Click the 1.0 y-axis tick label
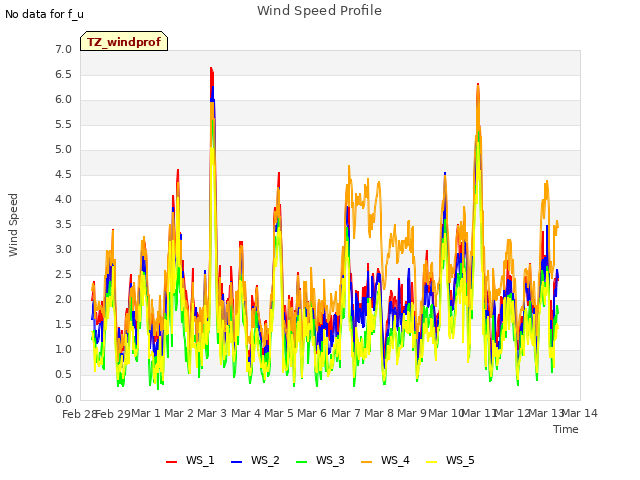The image size is (640, 480). 63,350
